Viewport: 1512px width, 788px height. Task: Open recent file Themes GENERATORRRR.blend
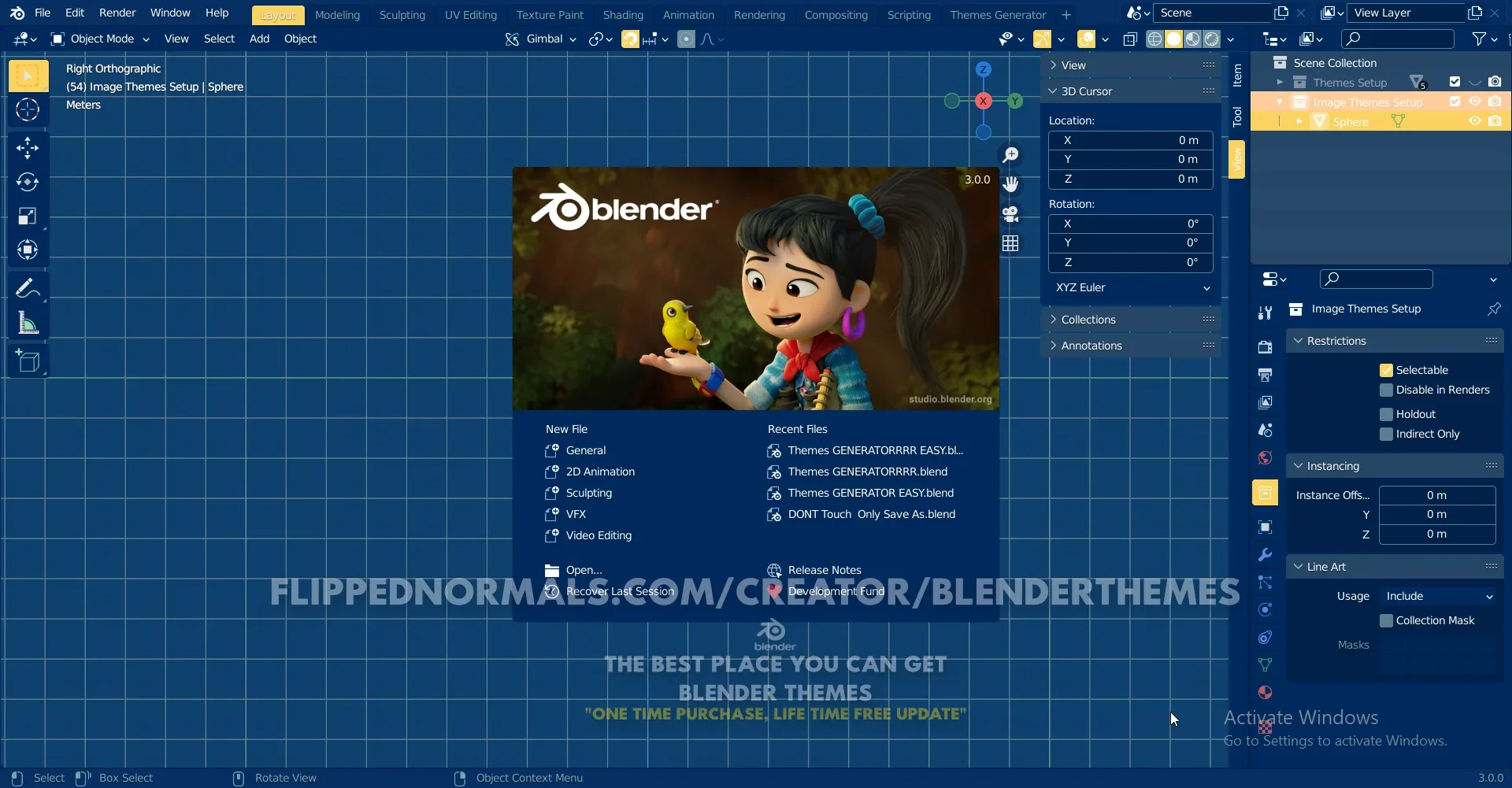(x=868, y=472)
